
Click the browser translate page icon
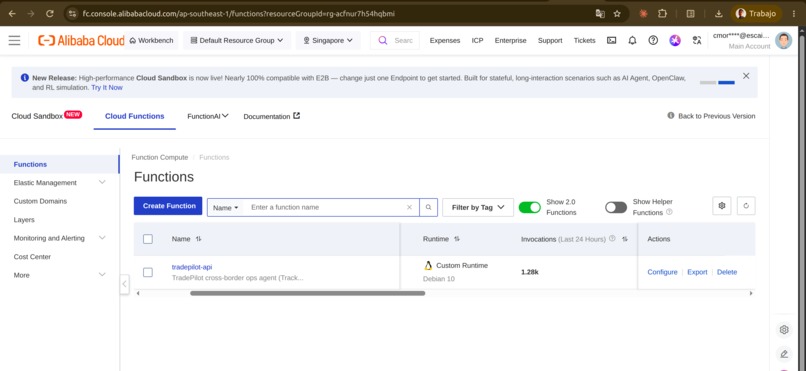(x=600, y=14)
